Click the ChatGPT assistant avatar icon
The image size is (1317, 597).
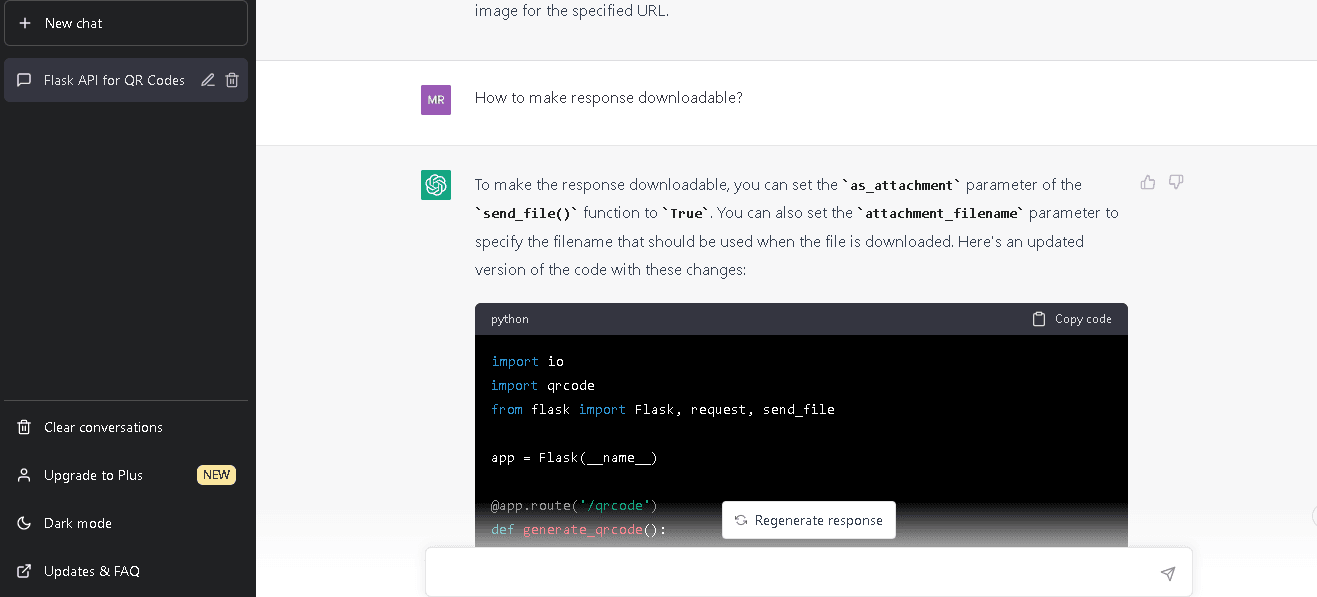pos(436,185)
